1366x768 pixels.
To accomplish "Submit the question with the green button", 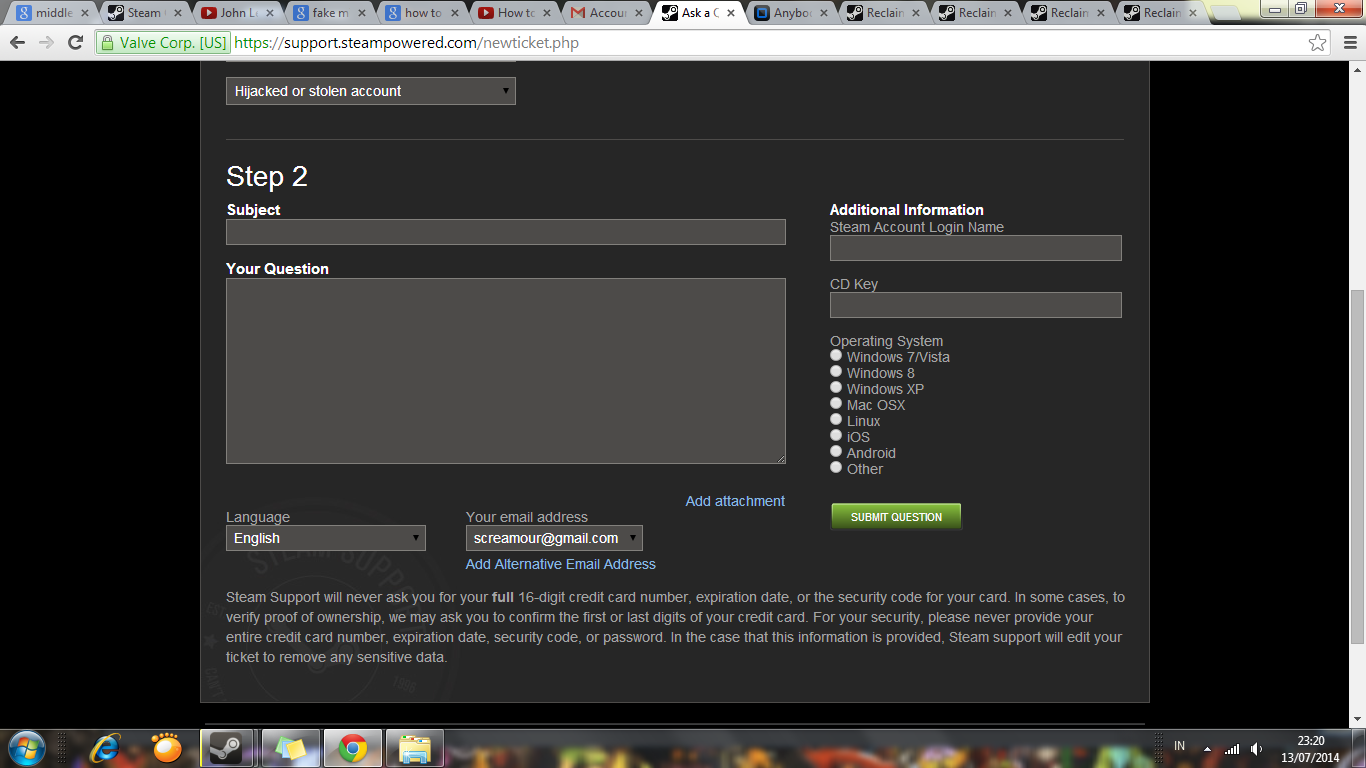I will (896, 516).
